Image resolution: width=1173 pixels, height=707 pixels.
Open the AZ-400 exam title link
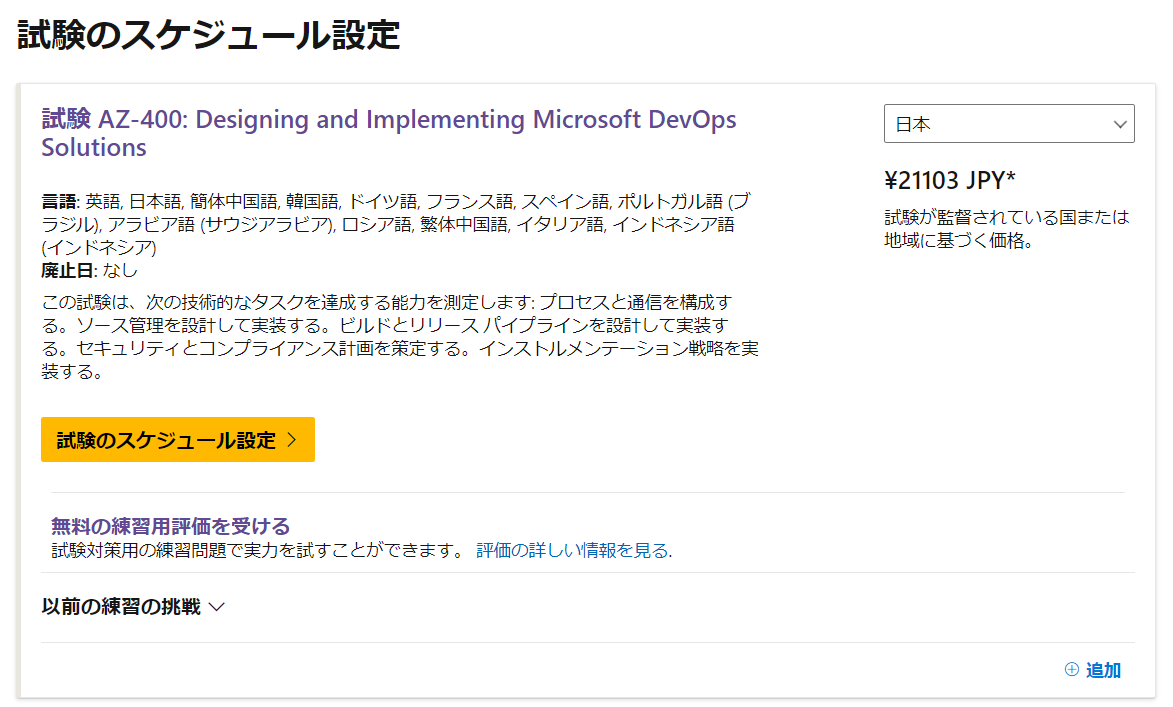point(388,133)
